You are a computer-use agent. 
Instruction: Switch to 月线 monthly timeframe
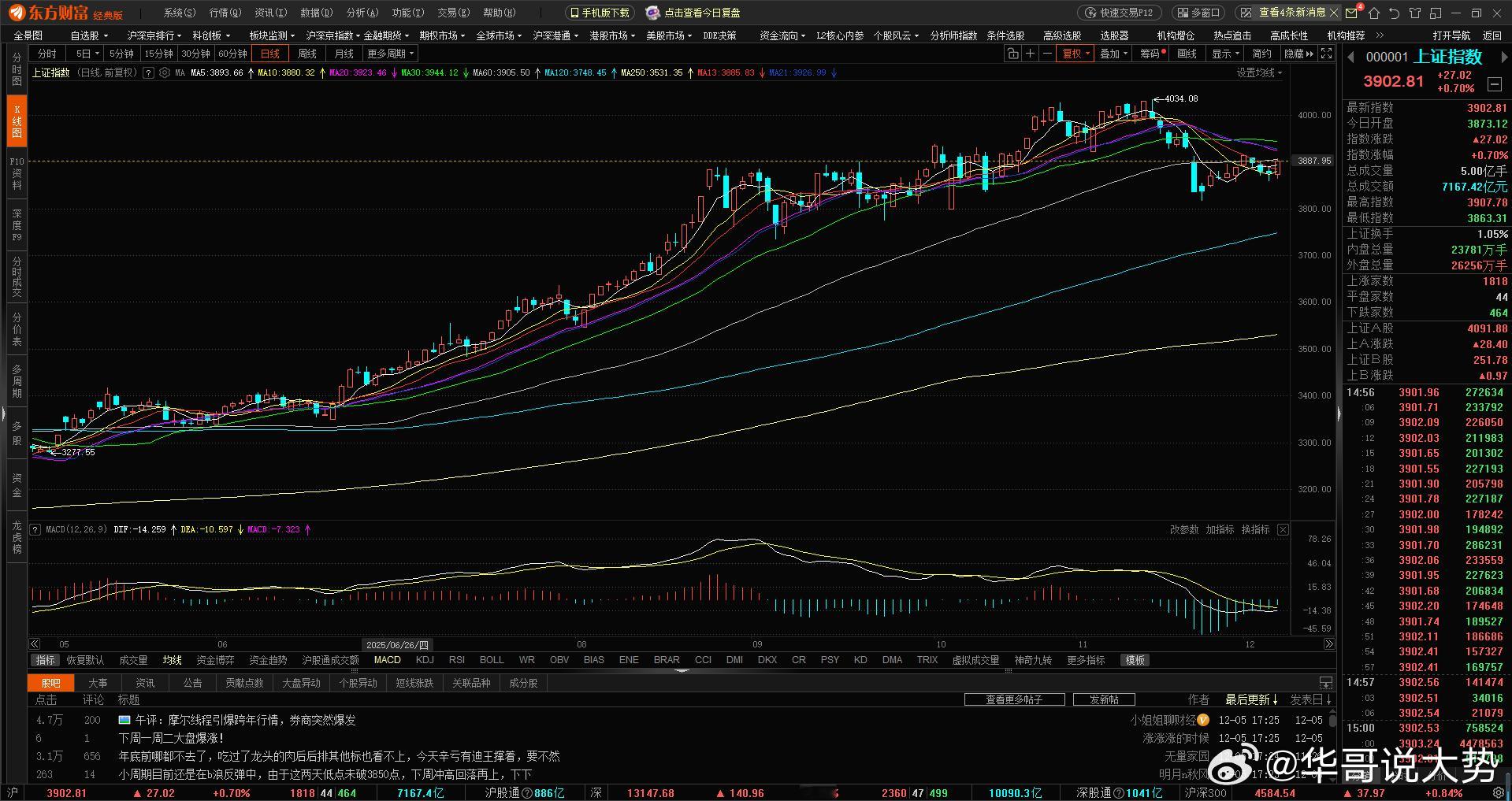pos(344,54)
